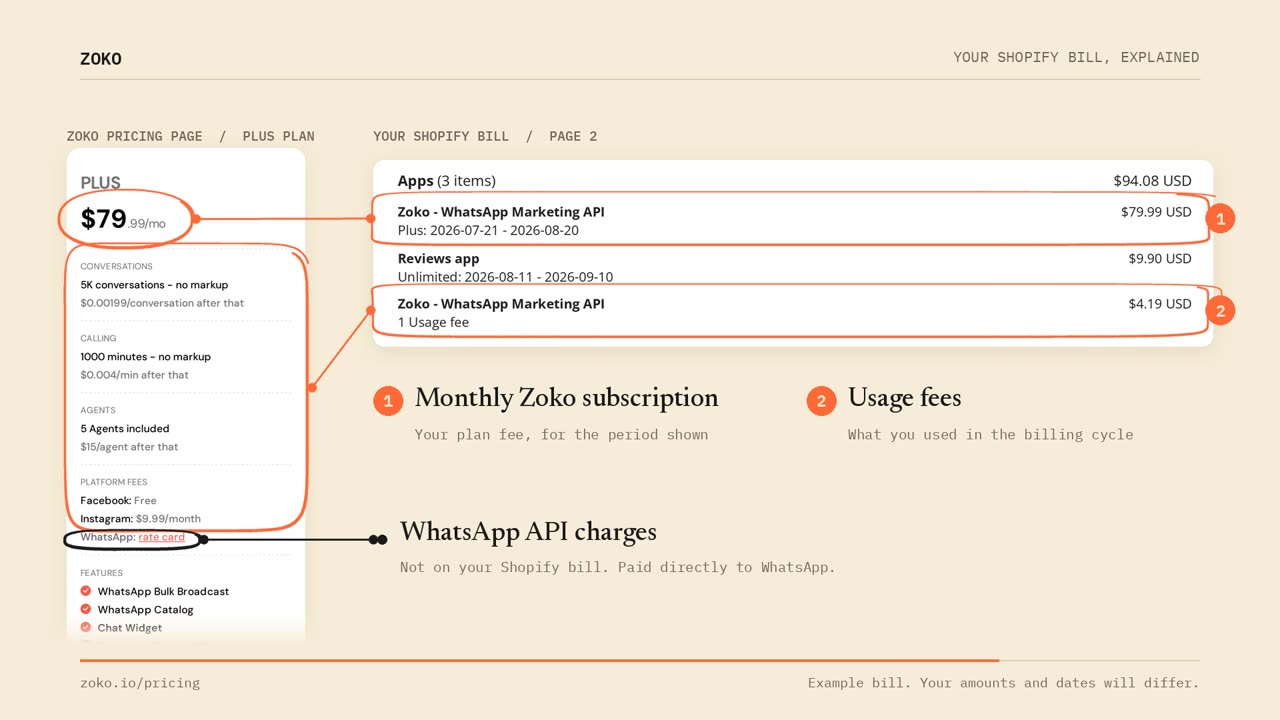Click the 'WhatsApp Bulk Broadcast' feature text
The height and width of the screenshot is (720, 1280).
163,591
